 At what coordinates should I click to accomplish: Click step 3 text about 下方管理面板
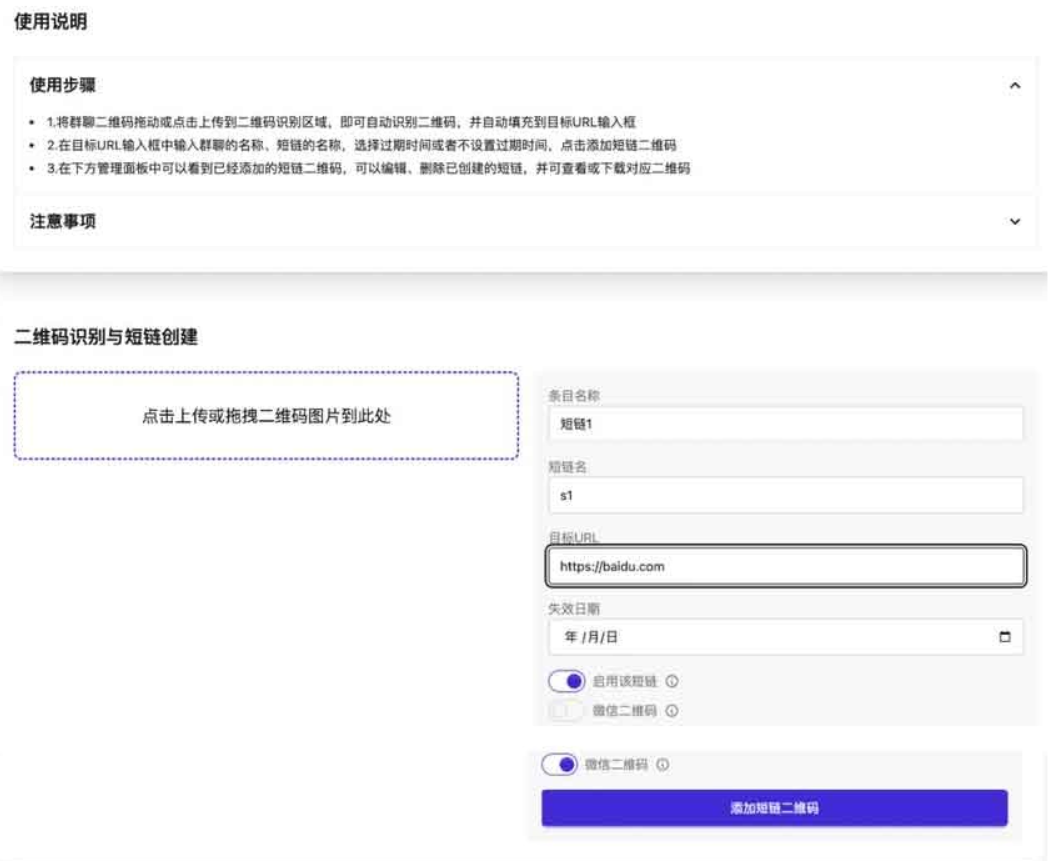(368, 168)
